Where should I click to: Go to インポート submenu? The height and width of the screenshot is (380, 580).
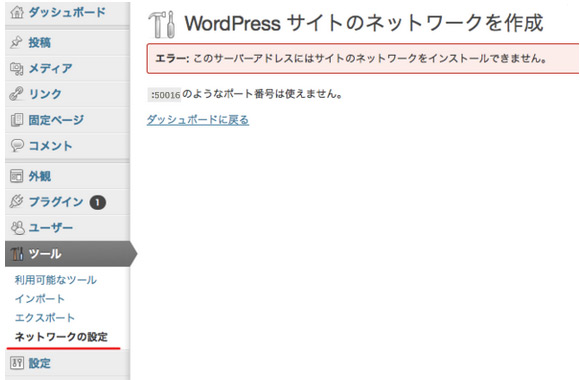[x=40, y=299]
